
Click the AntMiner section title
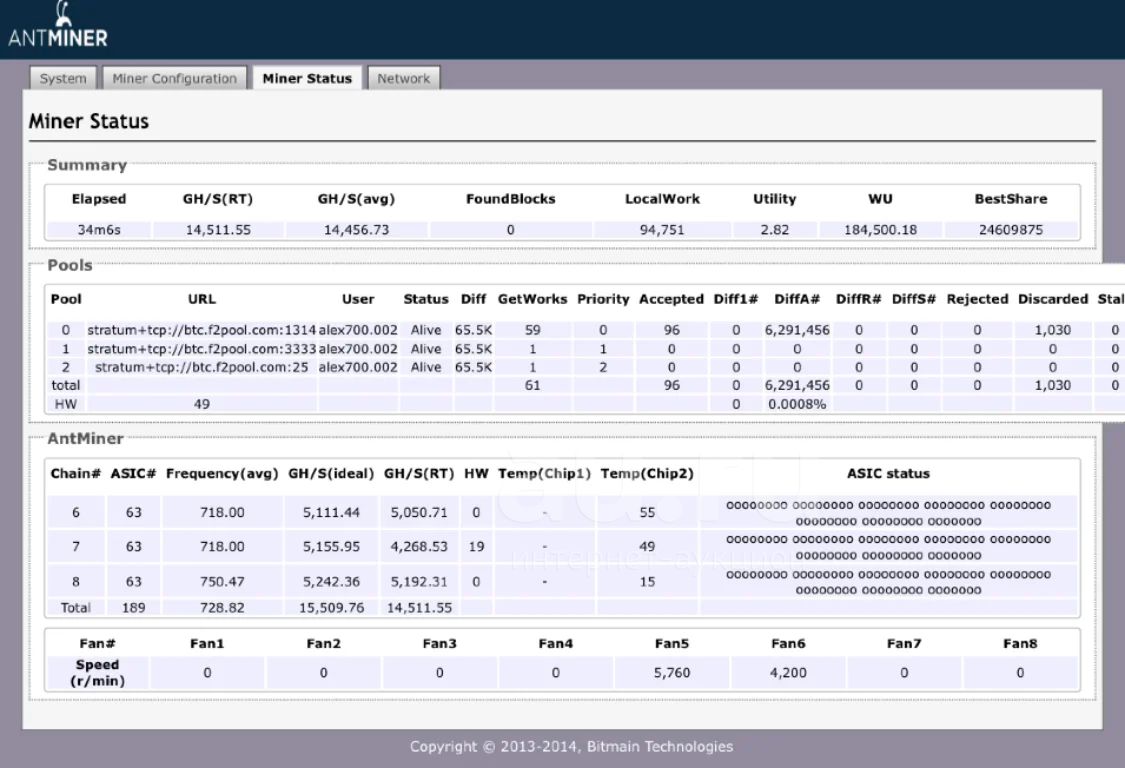[85, 439]
